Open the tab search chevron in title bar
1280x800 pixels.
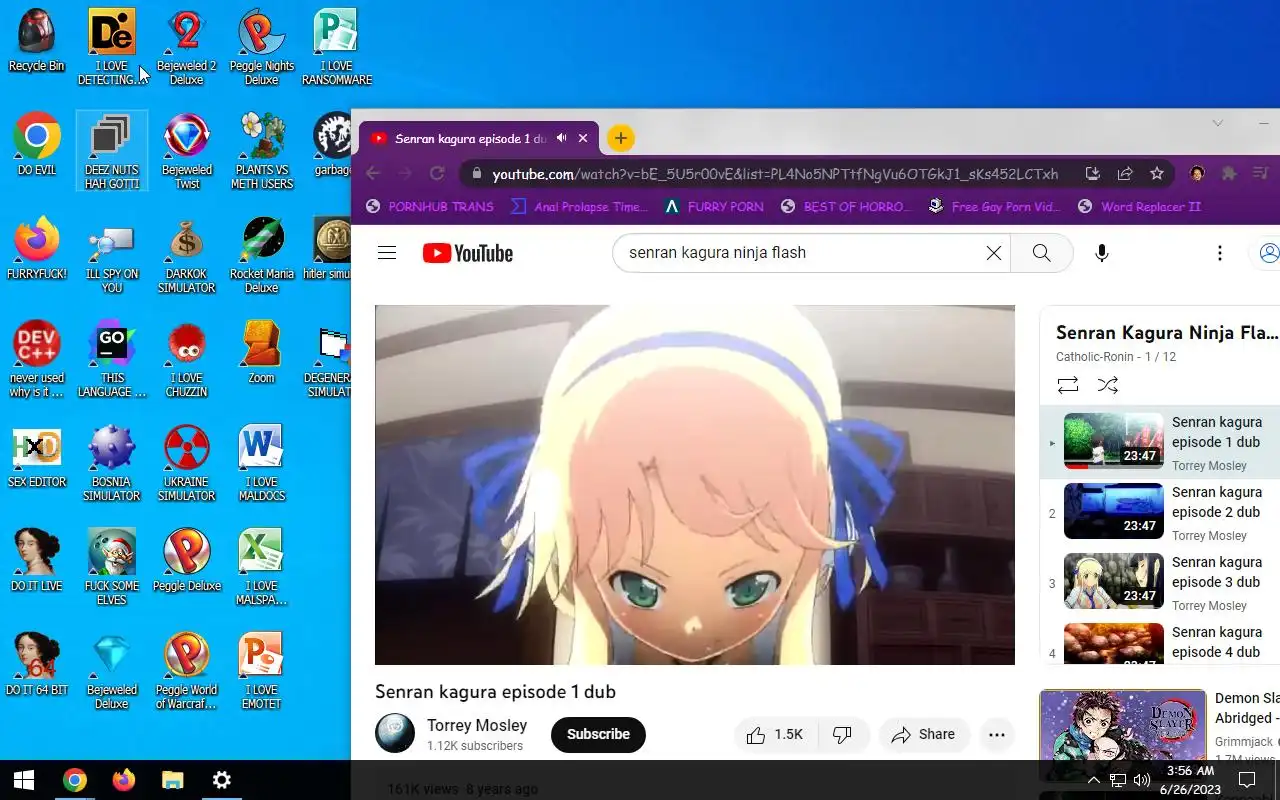point(1217,123)
